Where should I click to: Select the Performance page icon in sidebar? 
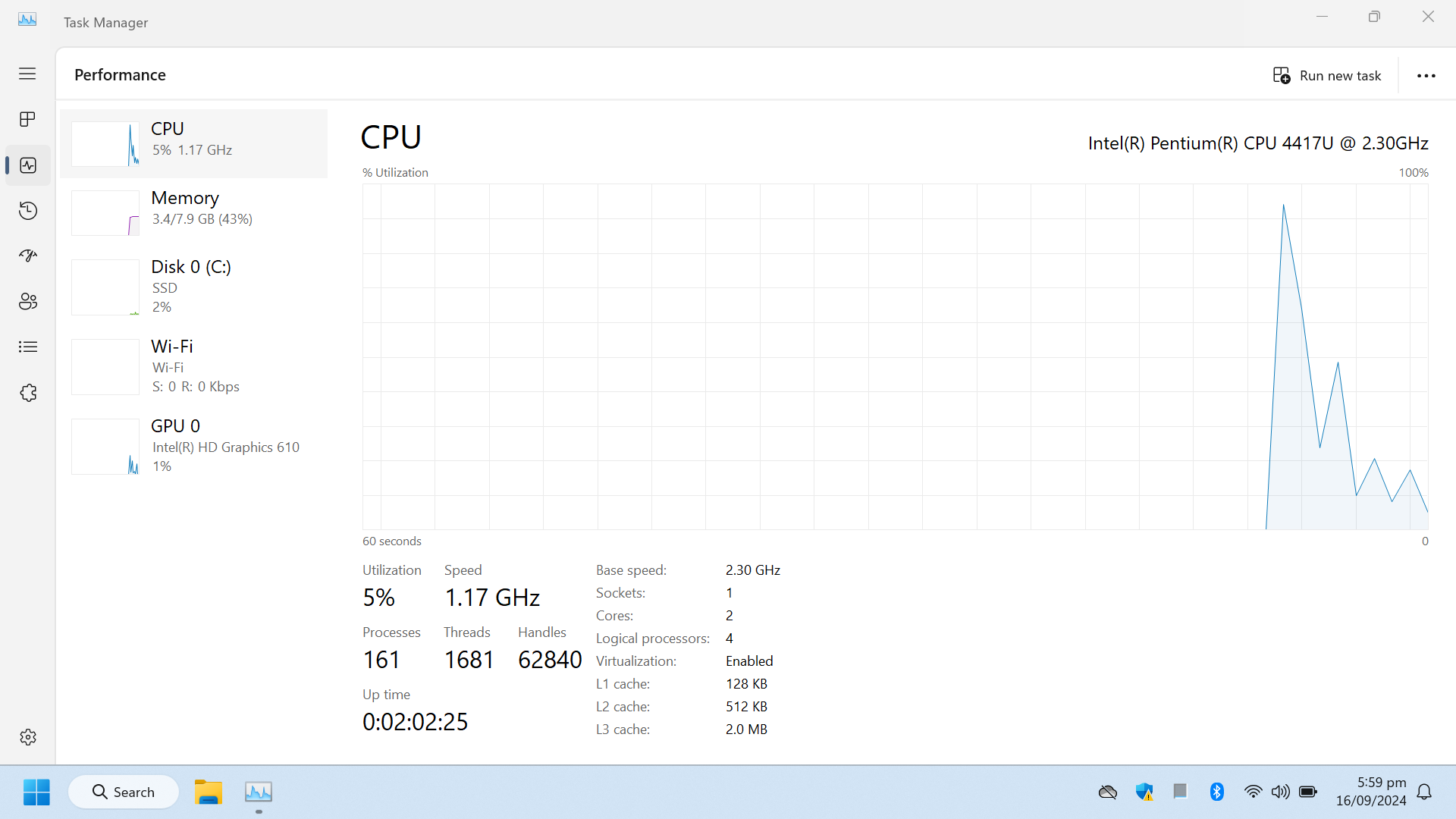pyautogui.click(x=28, y=165)
